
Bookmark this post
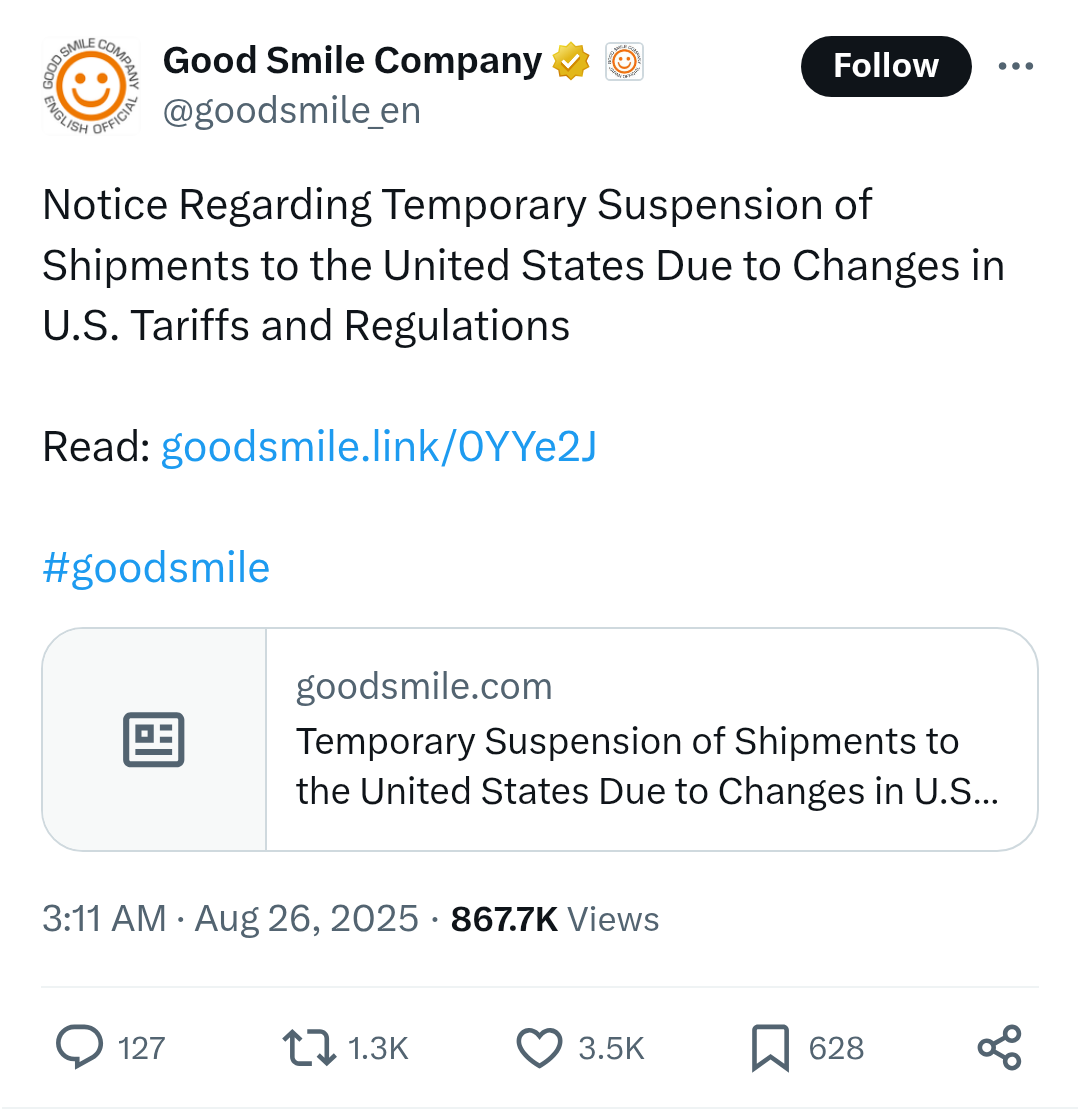pos(770,1047)
